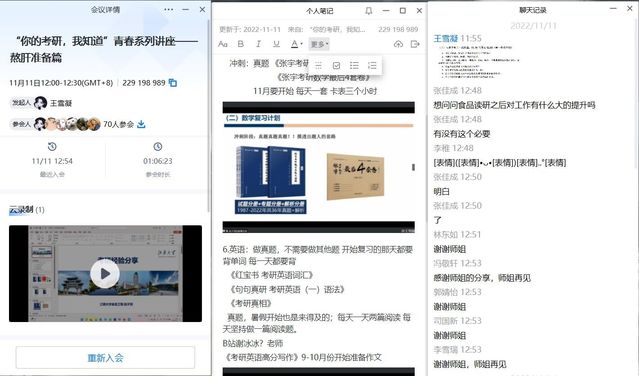Open the font color dropdown in notes
Image resolution: width=639 pixels, height=376 pixels.
(296, 44)
